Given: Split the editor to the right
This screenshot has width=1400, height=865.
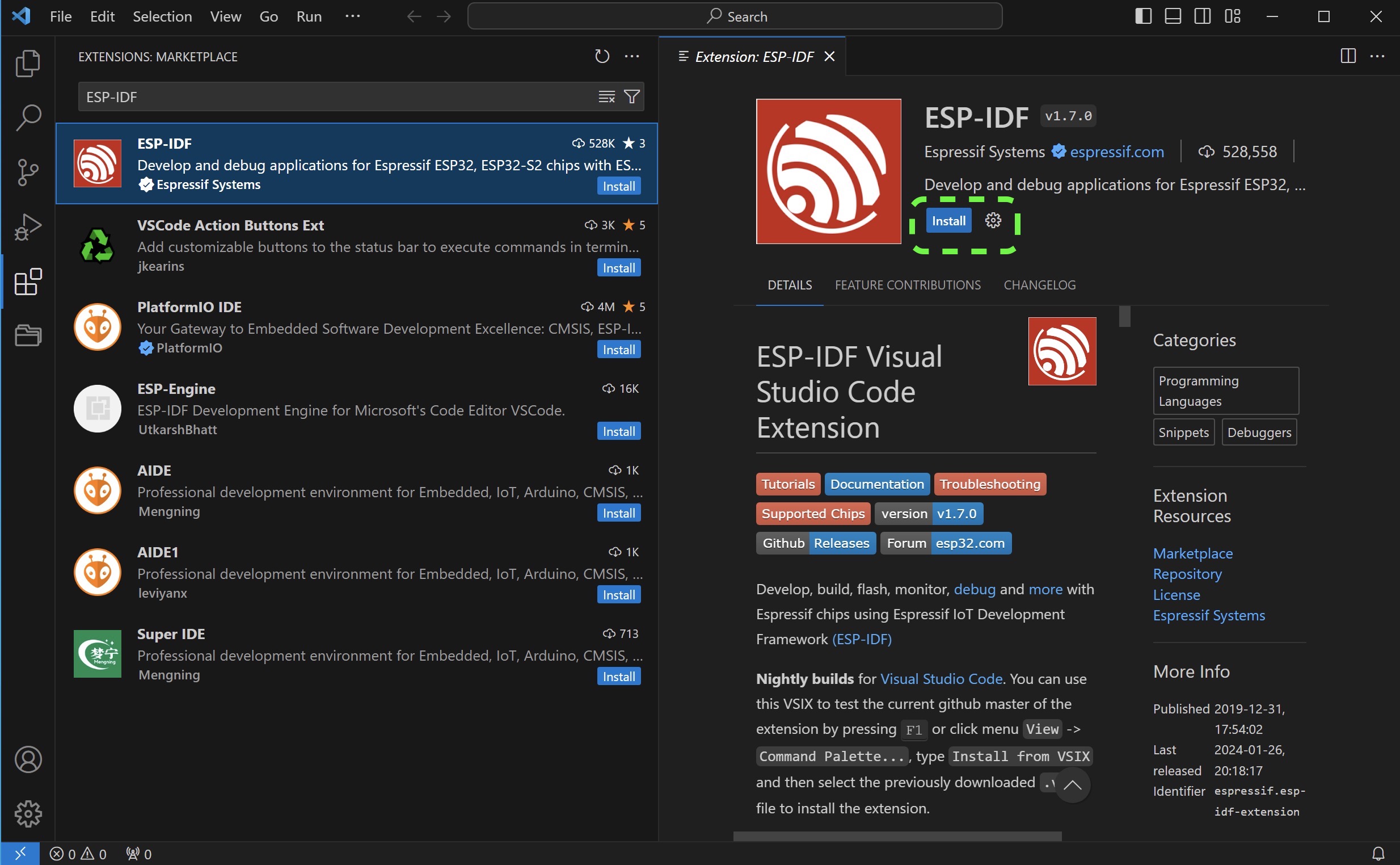Looking at the screenshot, I should point(1348,56).
